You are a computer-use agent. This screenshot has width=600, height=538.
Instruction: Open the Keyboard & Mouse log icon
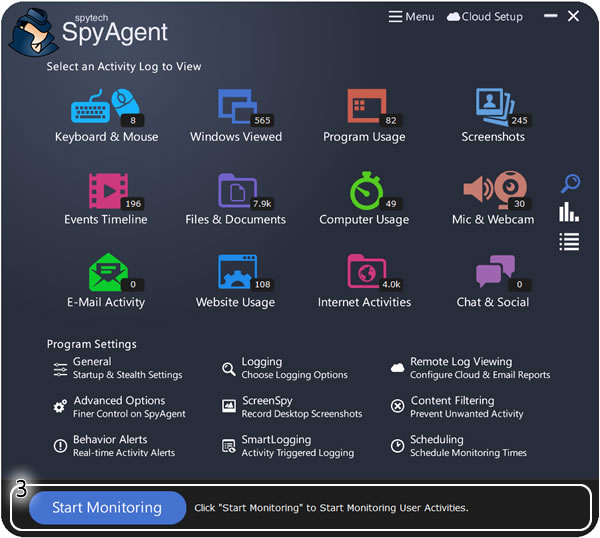106,107
